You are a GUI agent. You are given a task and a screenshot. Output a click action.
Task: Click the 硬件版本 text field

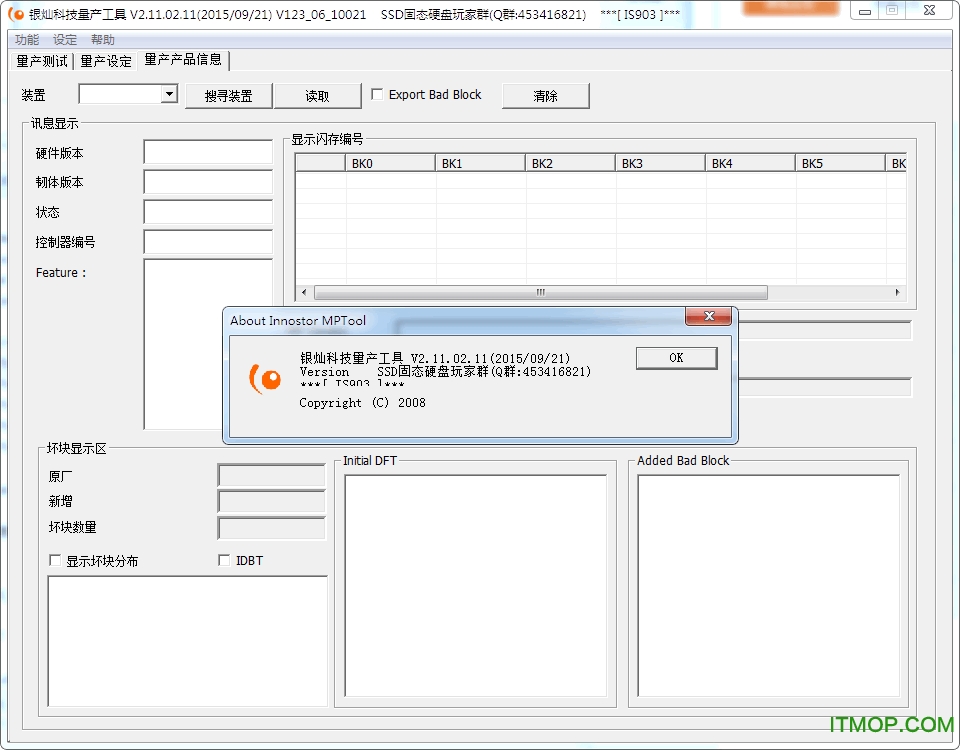tap(208, 152)
